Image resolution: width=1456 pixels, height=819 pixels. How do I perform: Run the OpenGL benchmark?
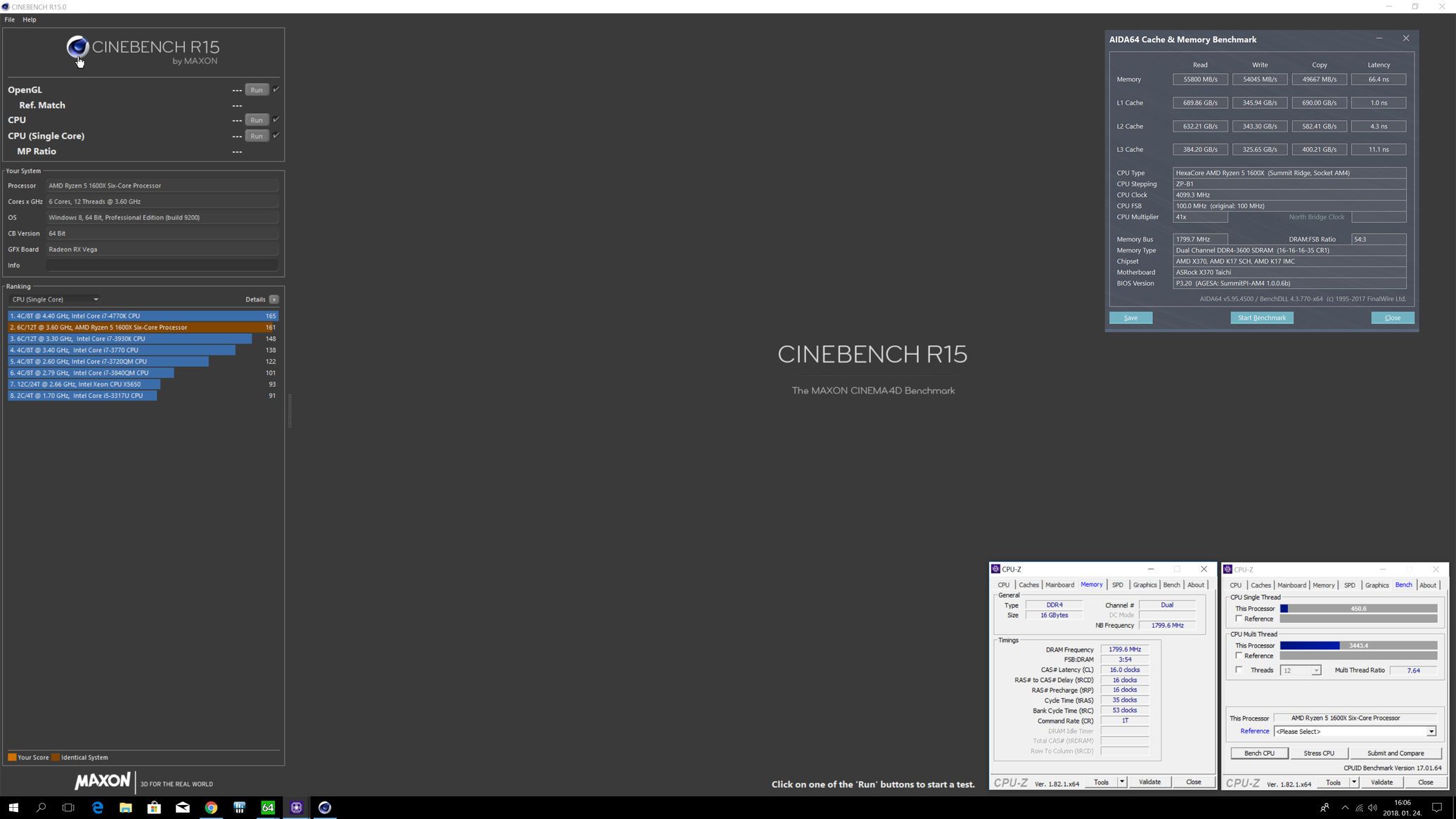click(257, 90)
